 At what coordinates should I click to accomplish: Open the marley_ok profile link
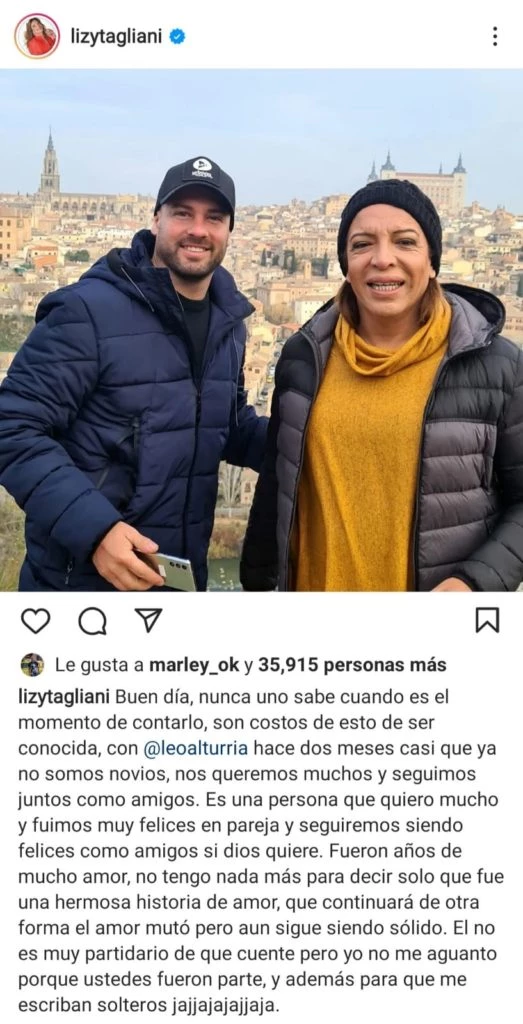[x=195, y=665]
